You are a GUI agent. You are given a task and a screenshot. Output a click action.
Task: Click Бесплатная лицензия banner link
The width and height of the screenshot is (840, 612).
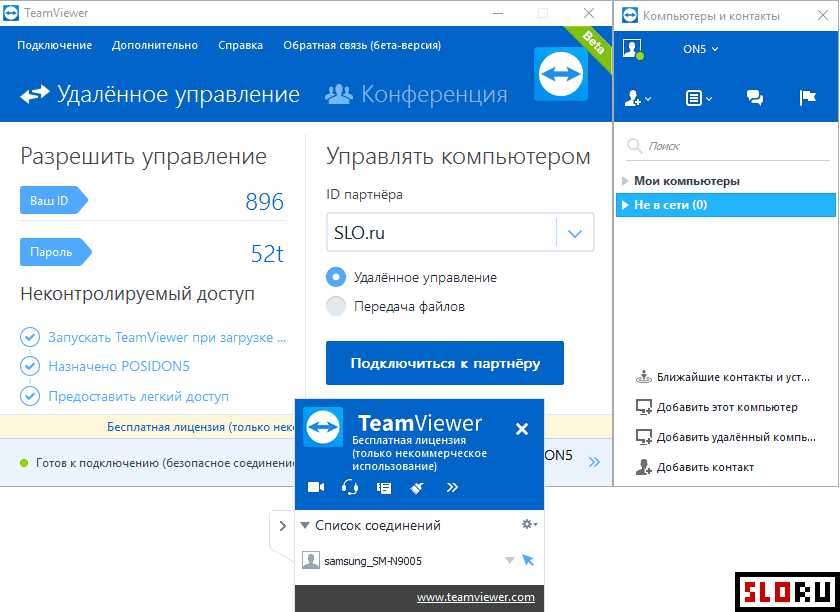point(201,427)
